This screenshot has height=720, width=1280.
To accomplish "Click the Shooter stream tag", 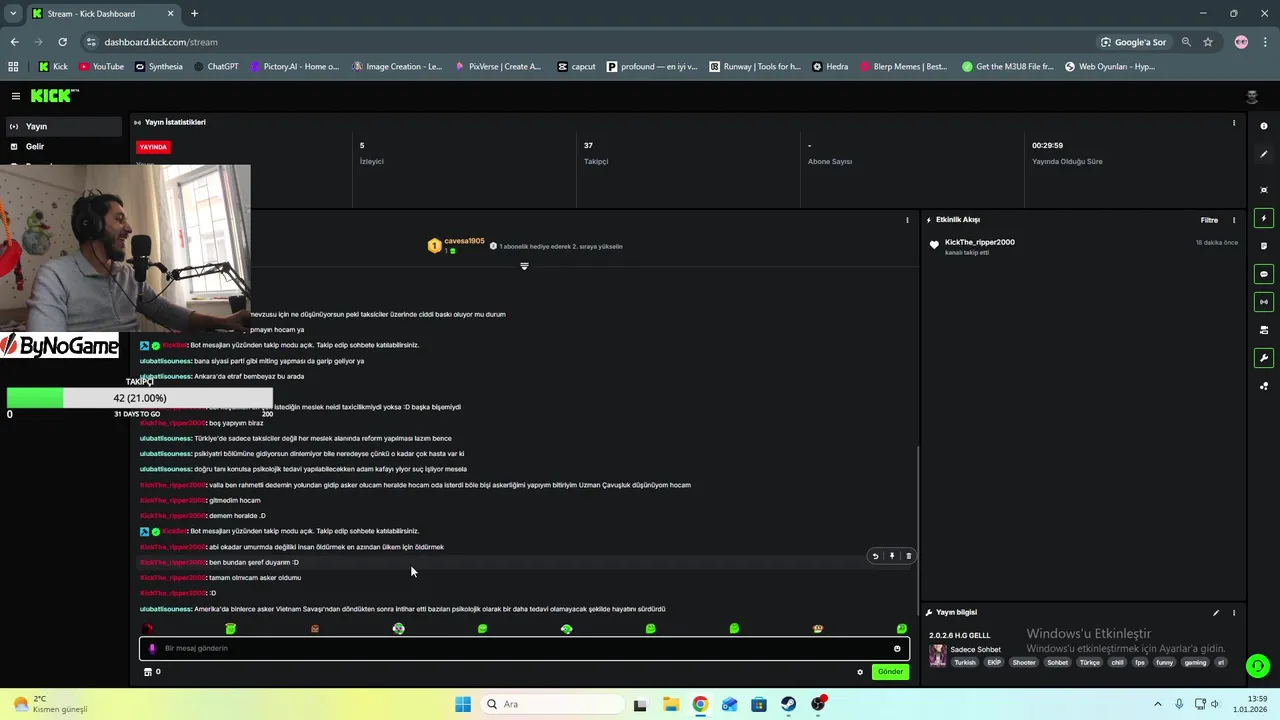I will click(1024, 662).
